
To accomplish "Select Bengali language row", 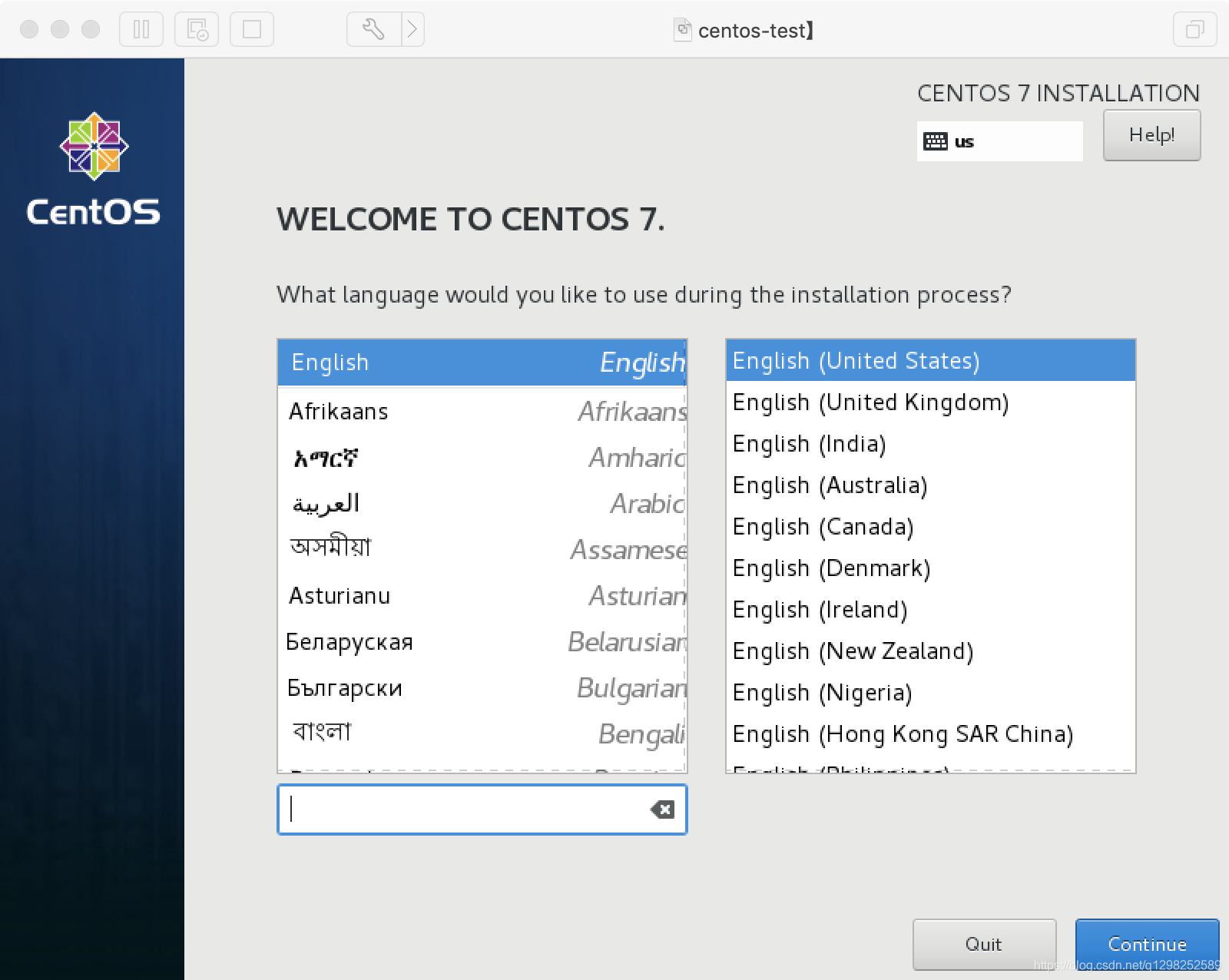I will 482,734.
